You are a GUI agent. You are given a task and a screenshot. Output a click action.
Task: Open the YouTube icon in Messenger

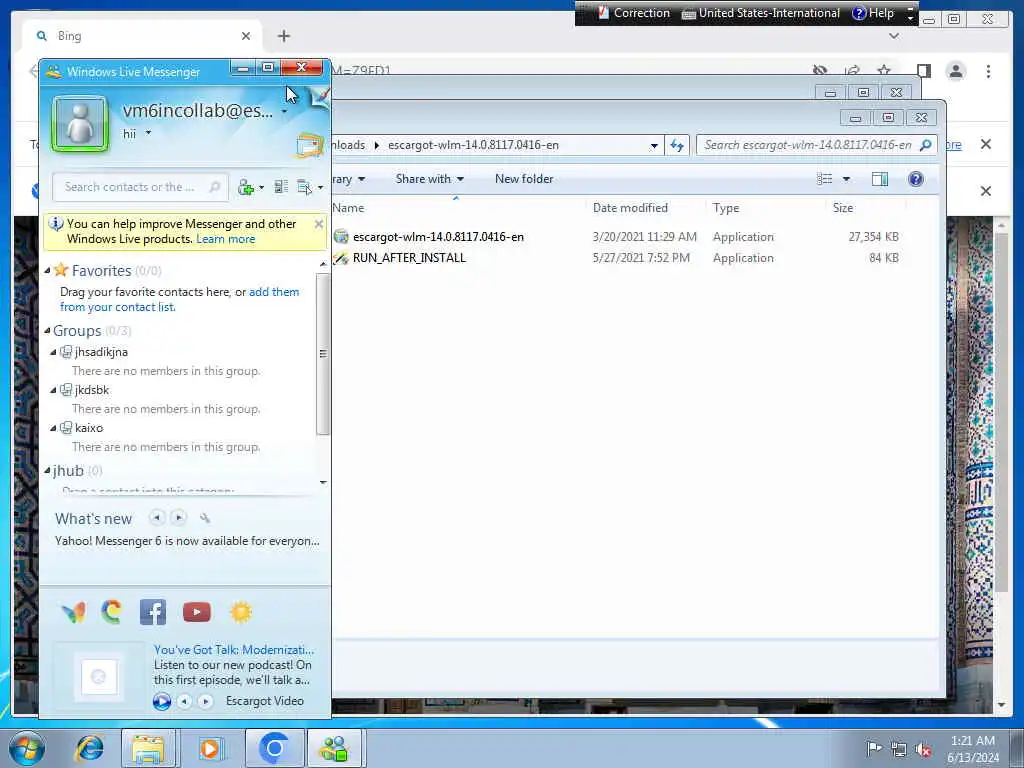pos(197,612)
